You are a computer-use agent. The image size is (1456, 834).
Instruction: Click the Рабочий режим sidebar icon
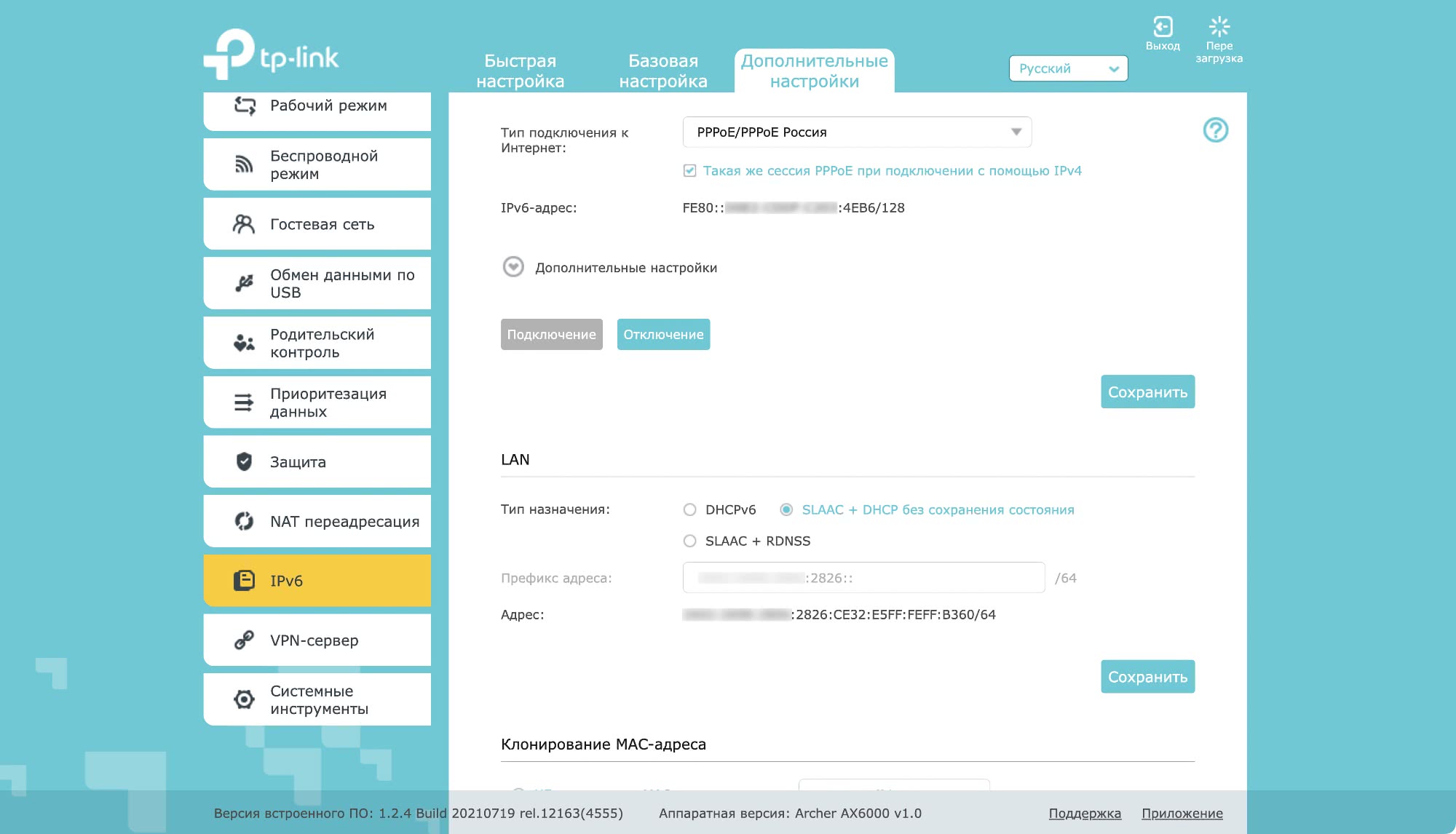(245, 106)
